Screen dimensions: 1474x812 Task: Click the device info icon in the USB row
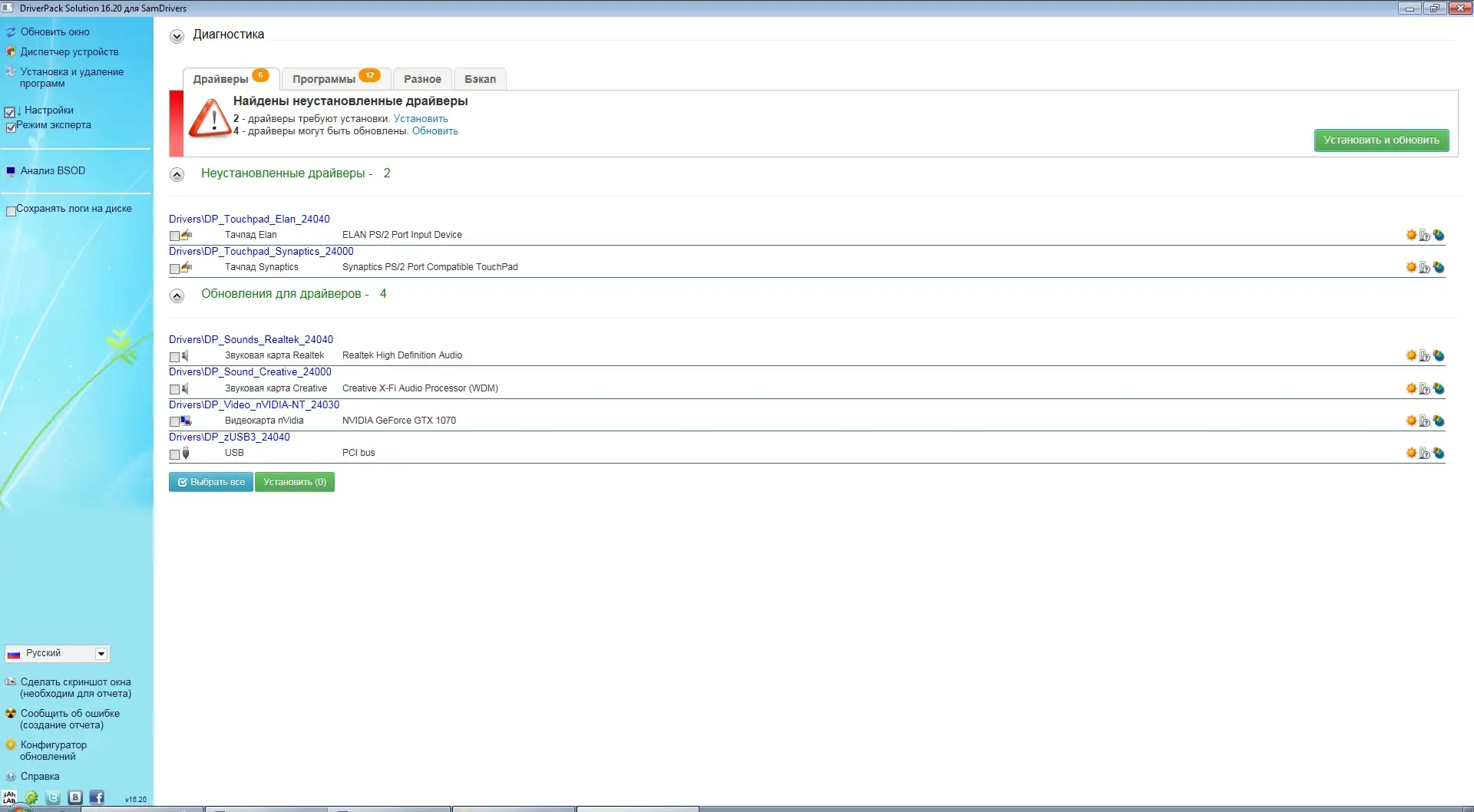click(1425, 454)
